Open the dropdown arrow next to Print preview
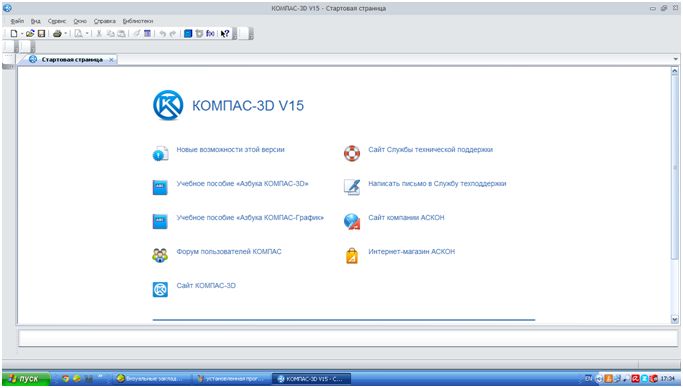This screenshot has height=388, width=683. point(87,34)
